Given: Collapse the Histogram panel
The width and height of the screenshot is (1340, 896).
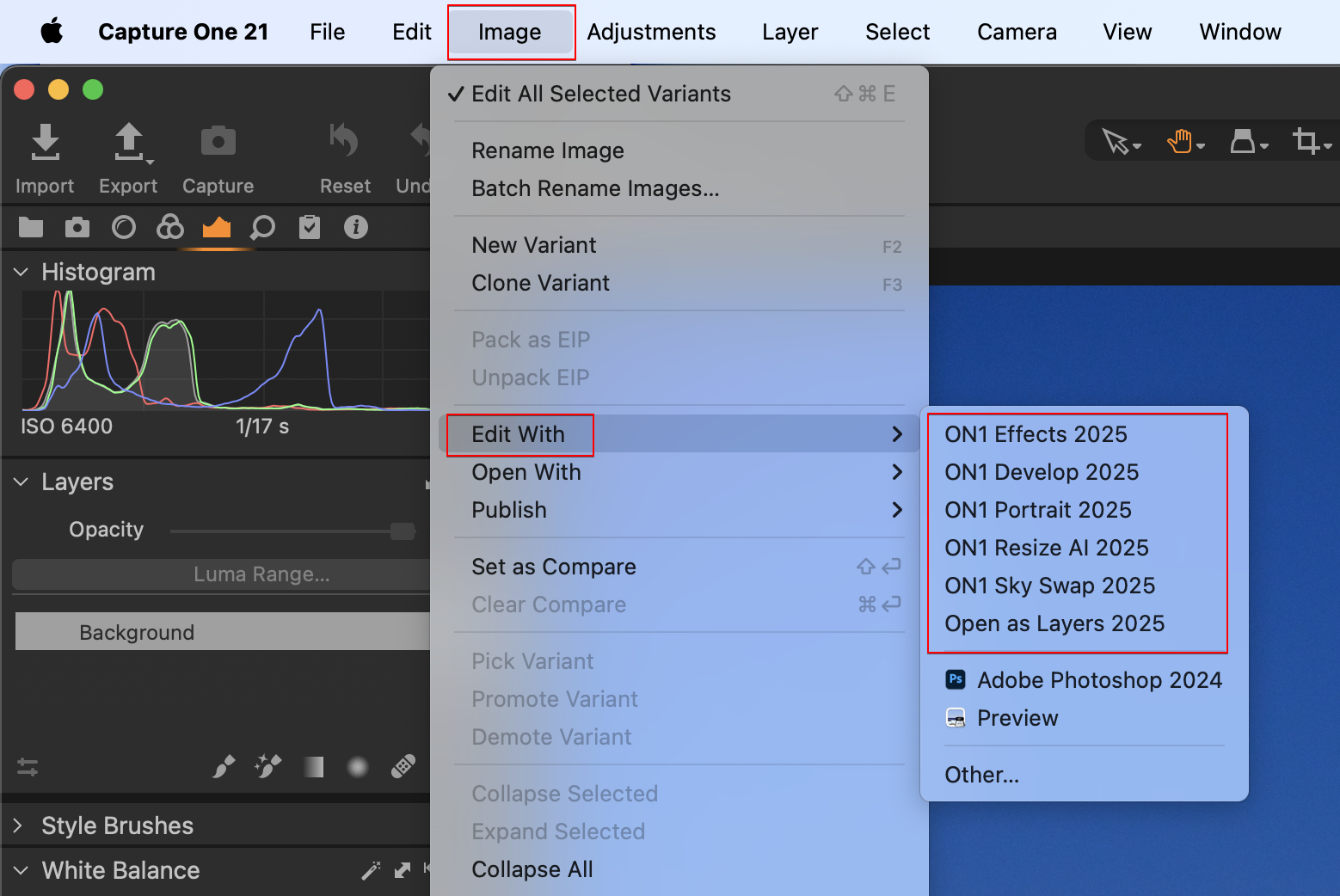Looking at the screenshot, I should point(21,272).
